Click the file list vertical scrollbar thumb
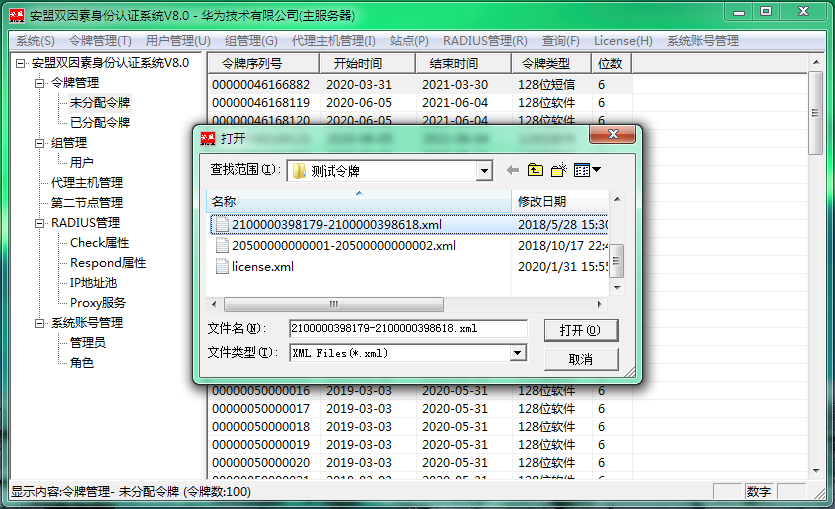The width and height of the screenshot is (835, 509). (x=617, y=261)
